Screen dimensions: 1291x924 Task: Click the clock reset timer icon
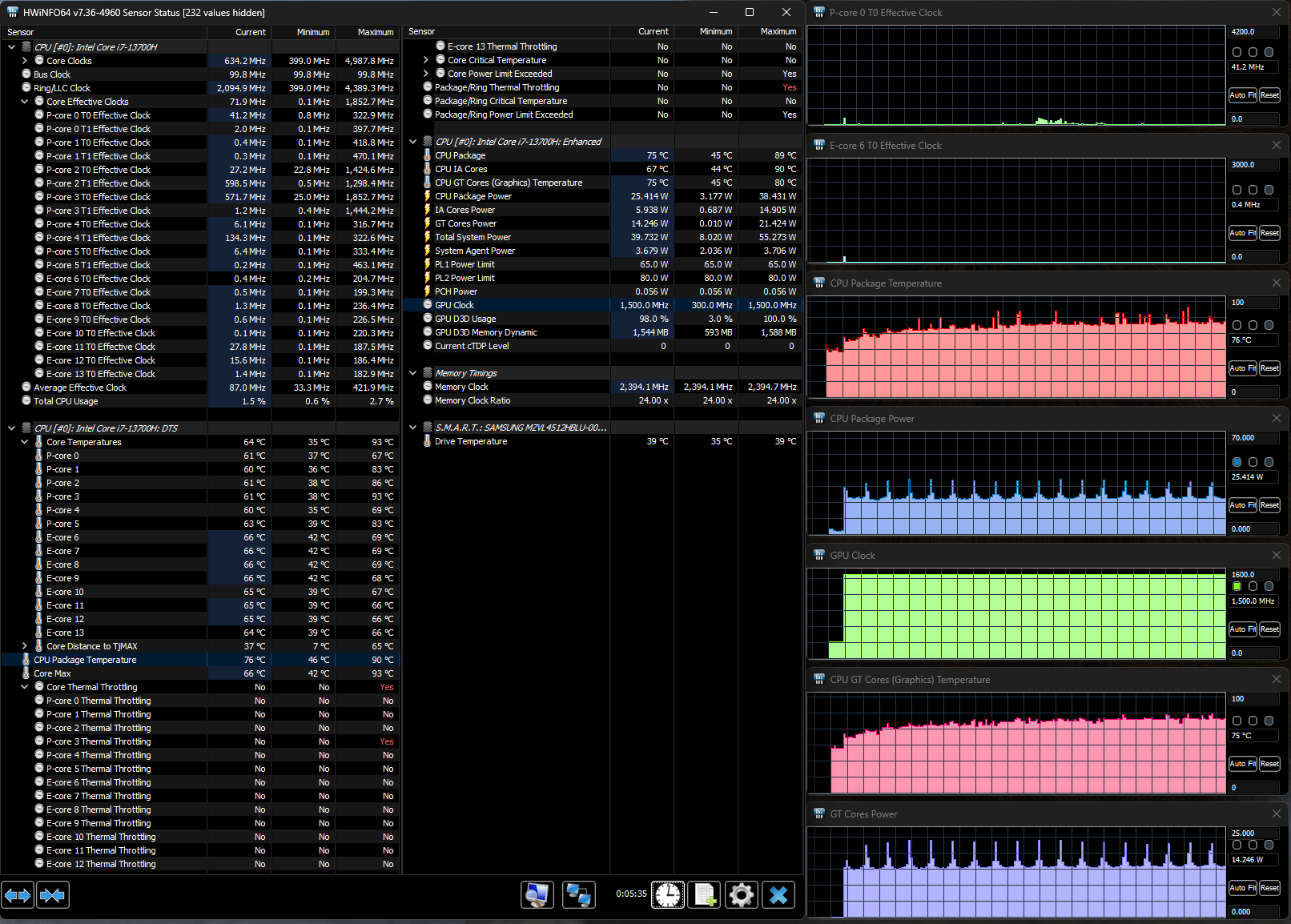(x=667, y=894)
